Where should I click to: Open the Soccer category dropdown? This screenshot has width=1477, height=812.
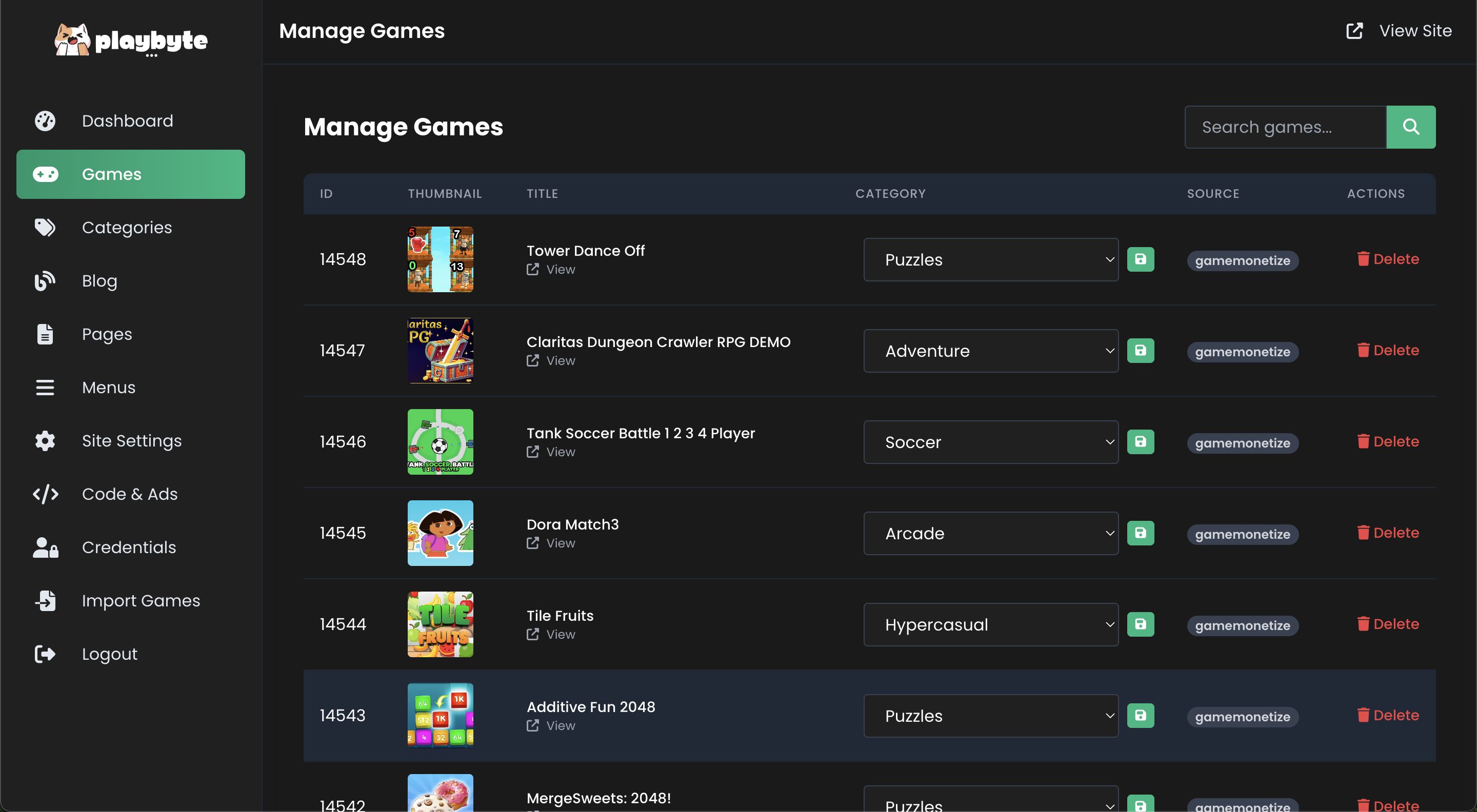[x=990, y=442]
